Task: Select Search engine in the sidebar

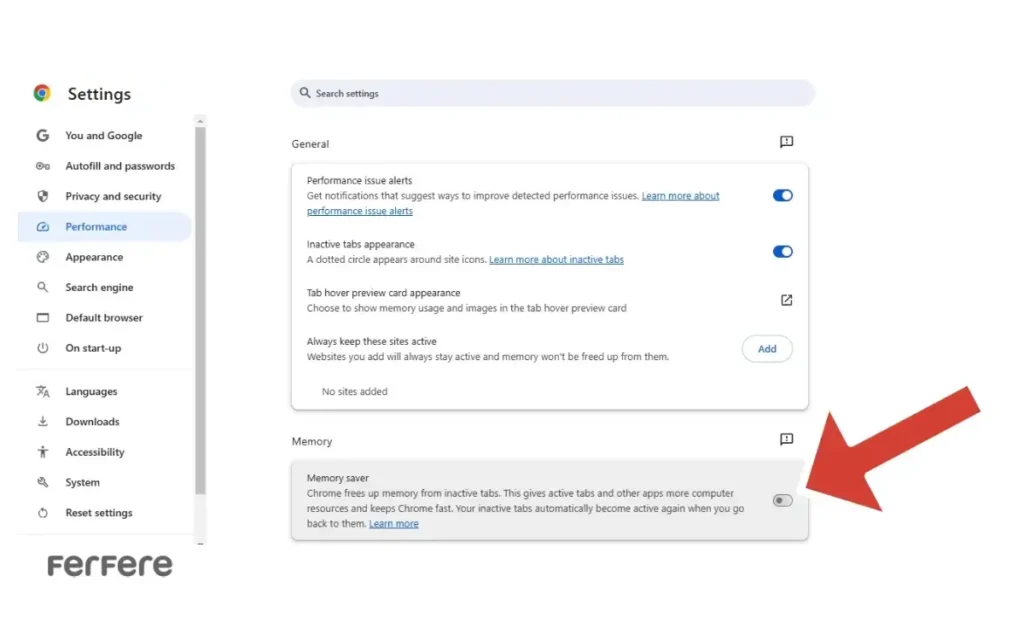Action: click(x=99, y=288)
